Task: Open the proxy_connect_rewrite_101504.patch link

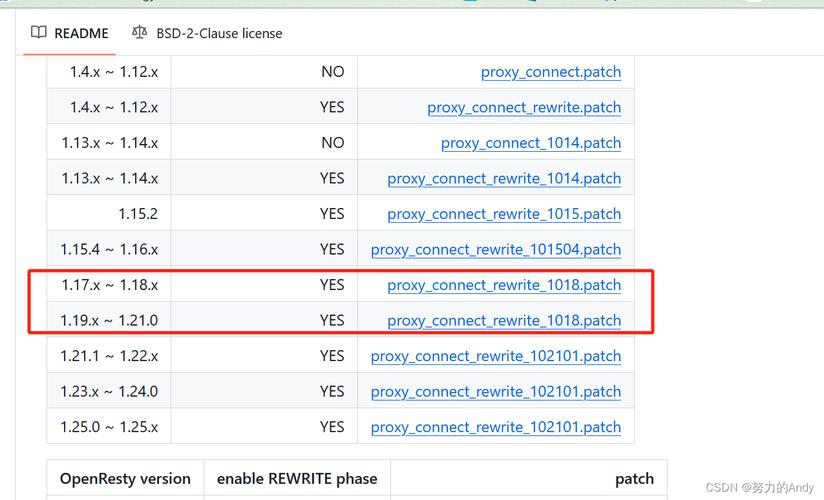Action: (496, 249)
